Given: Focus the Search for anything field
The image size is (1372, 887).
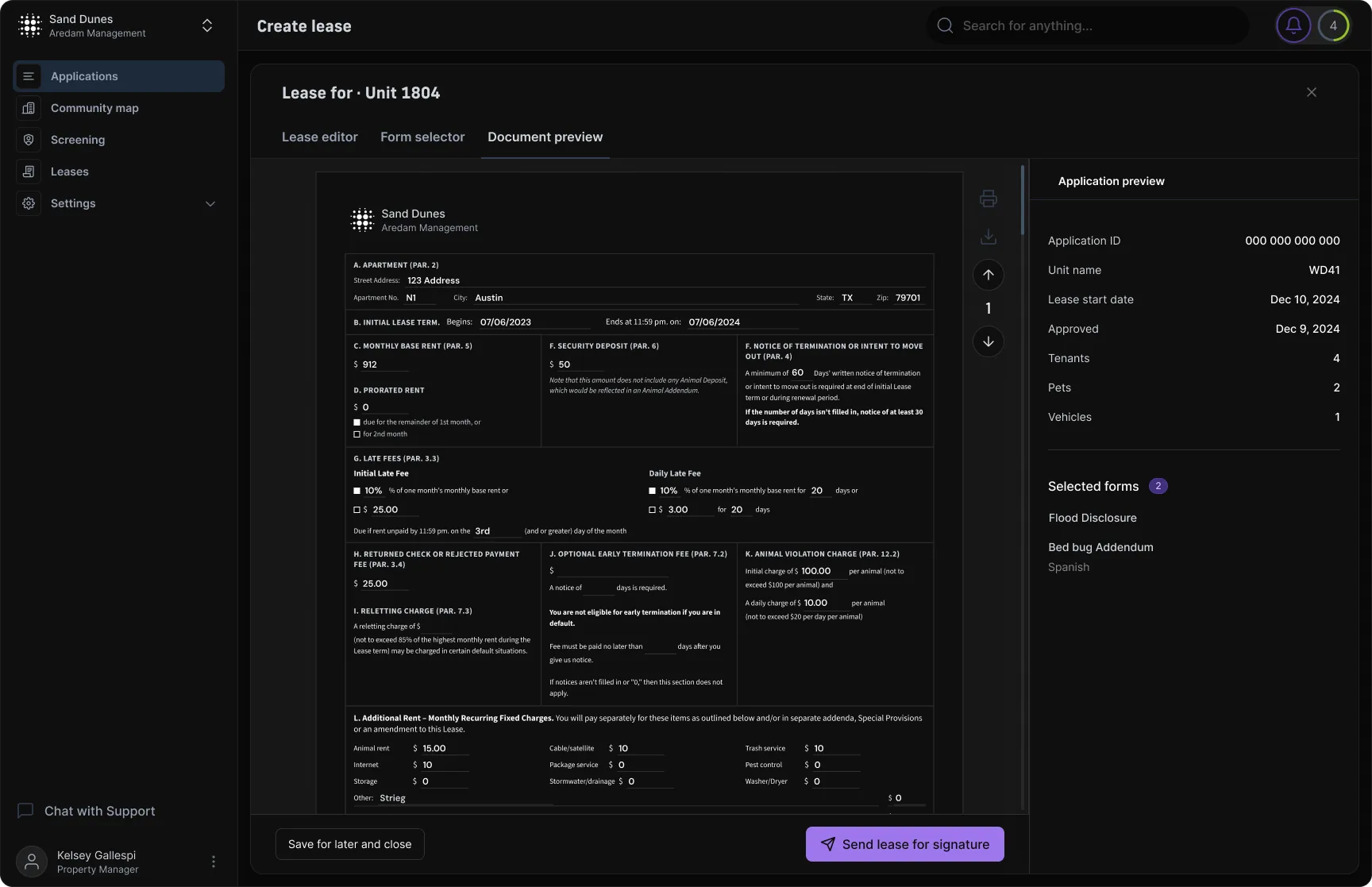Looking at the screenshot, I should pyautogui.click(x=1088, y=25).
